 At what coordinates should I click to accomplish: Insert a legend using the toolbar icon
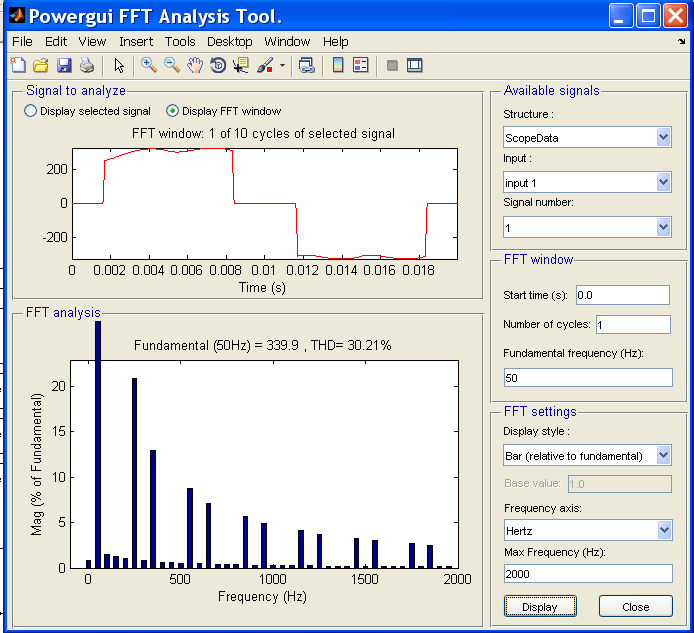click(361, 66)
